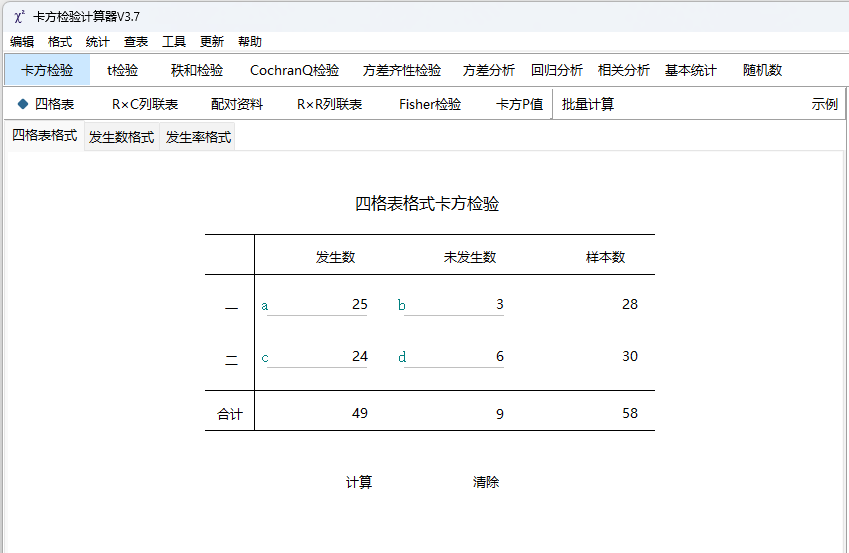Switch to the 方差分析 tab
The width and height of the screenshot is (849, 553).
pos(488,70)
